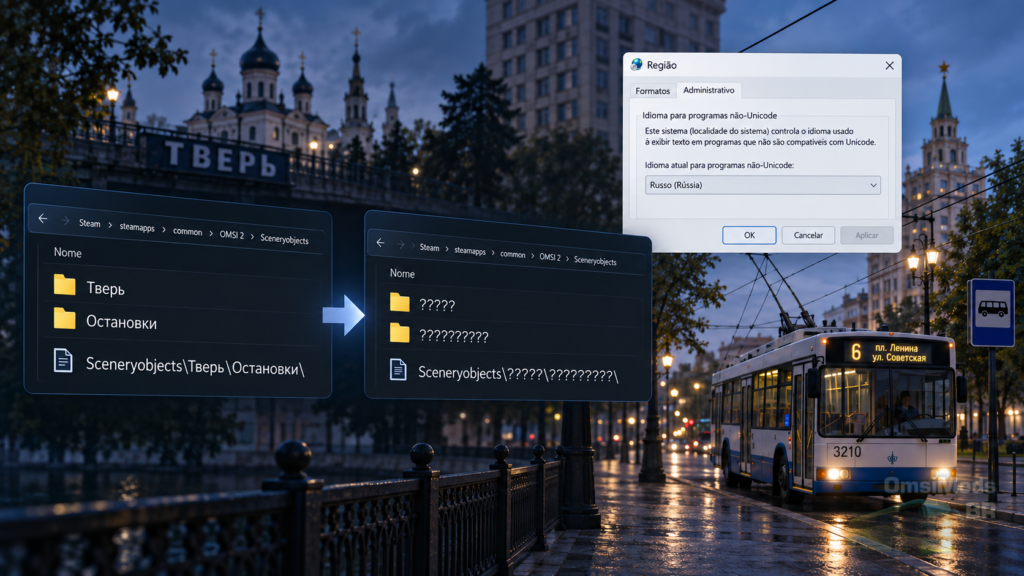
Task: Select the Sceneryobjects\Тверь\Остановки\ file icon
Action: tap(63, 360)
